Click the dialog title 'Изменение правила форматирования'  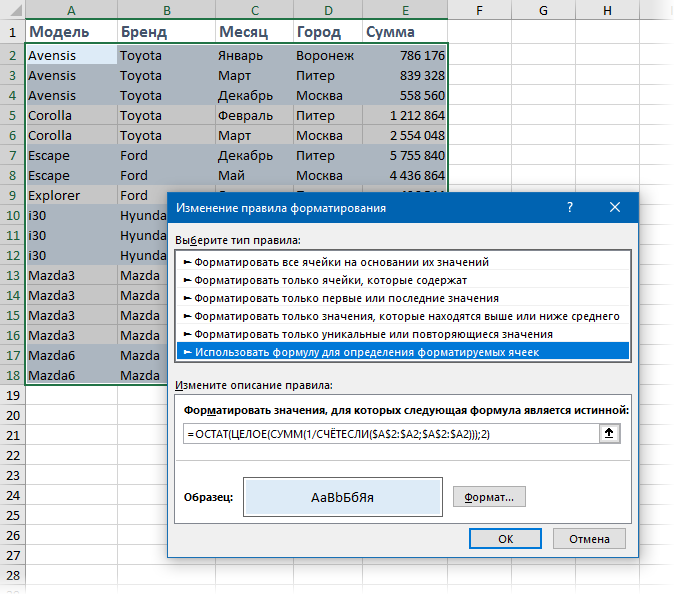pos(281,208)
